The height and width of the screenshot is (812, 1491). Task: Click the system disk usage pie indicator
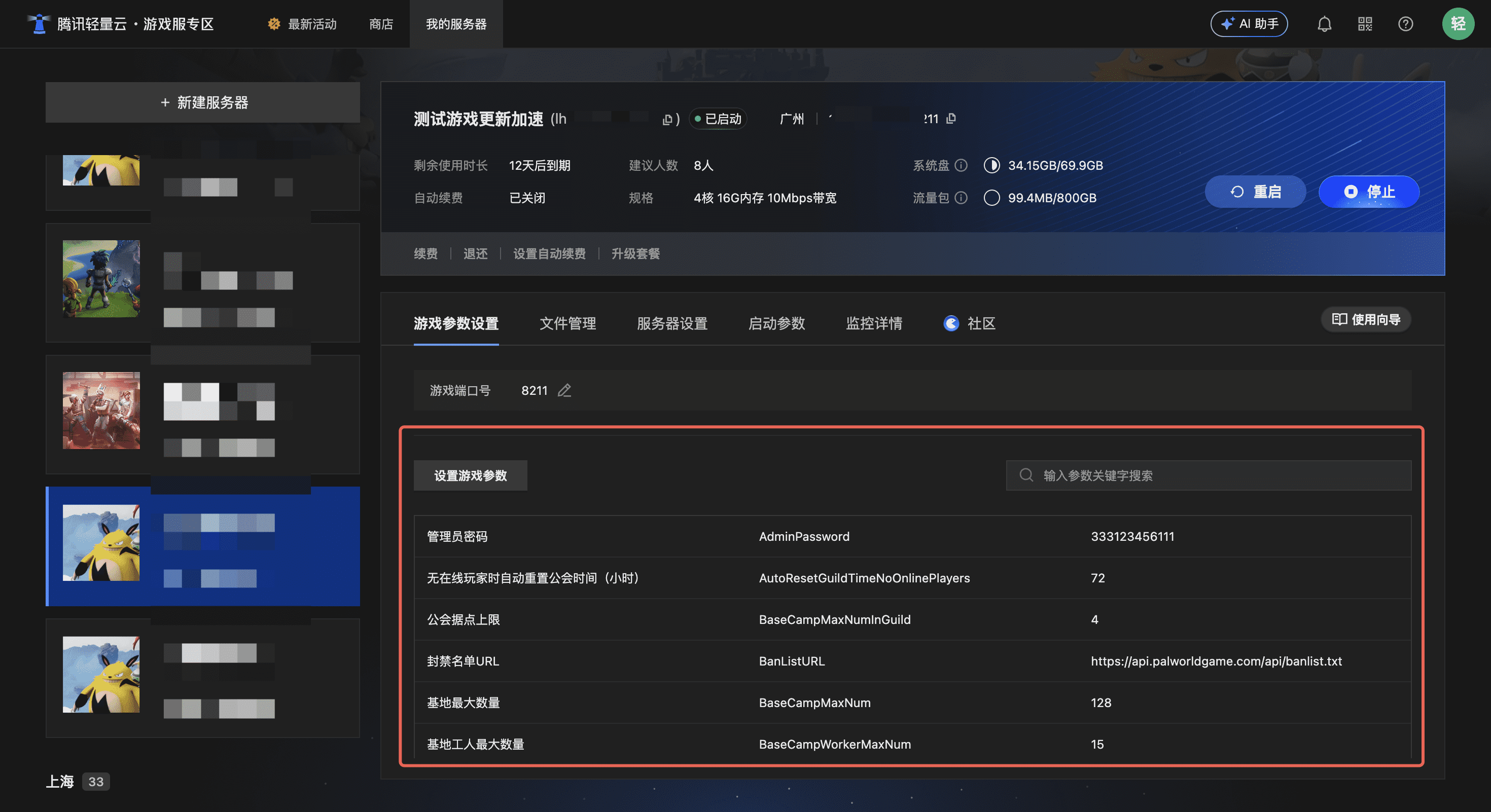(991, 165)
